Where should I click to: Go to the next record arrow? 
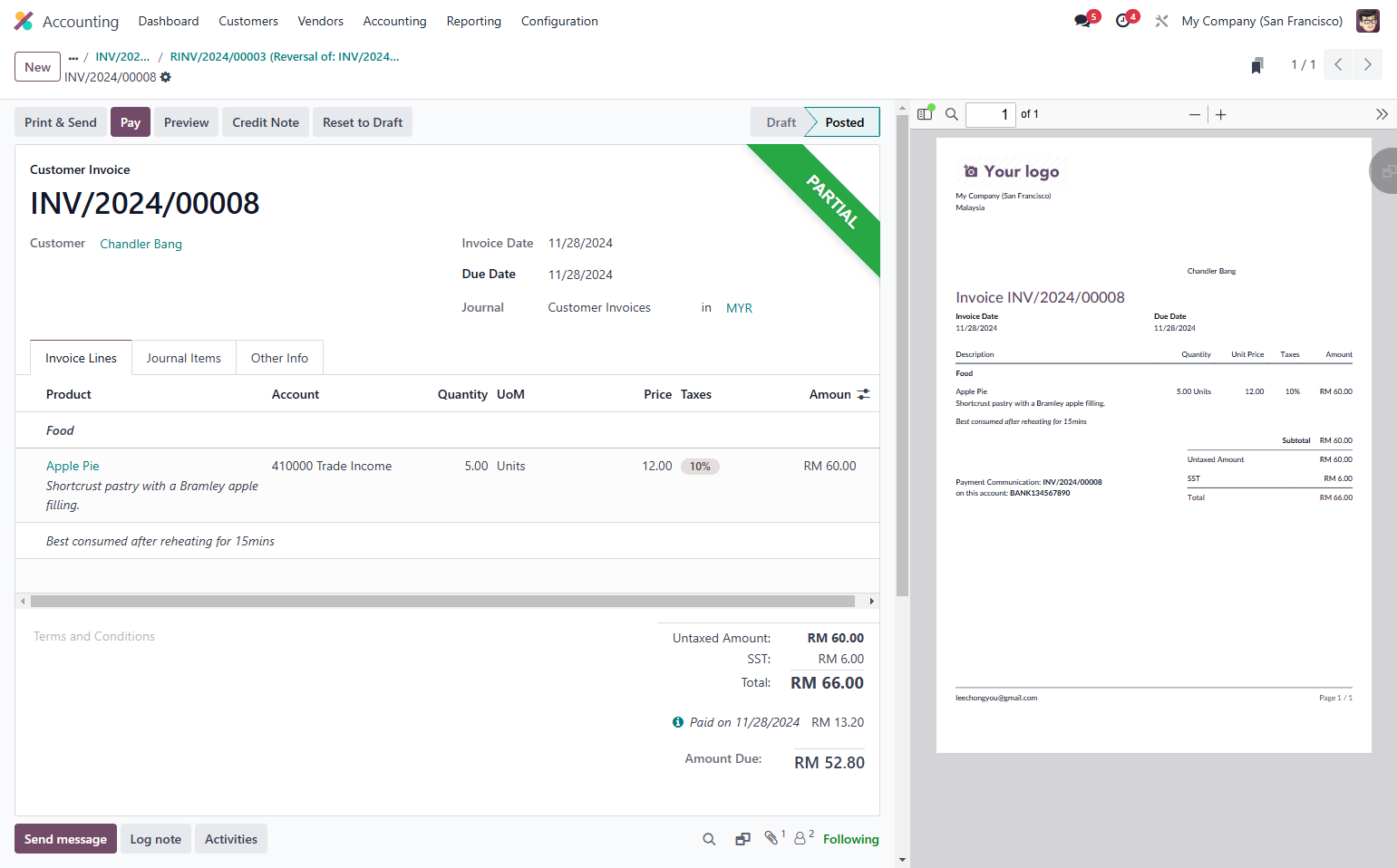click(1368, 64)
